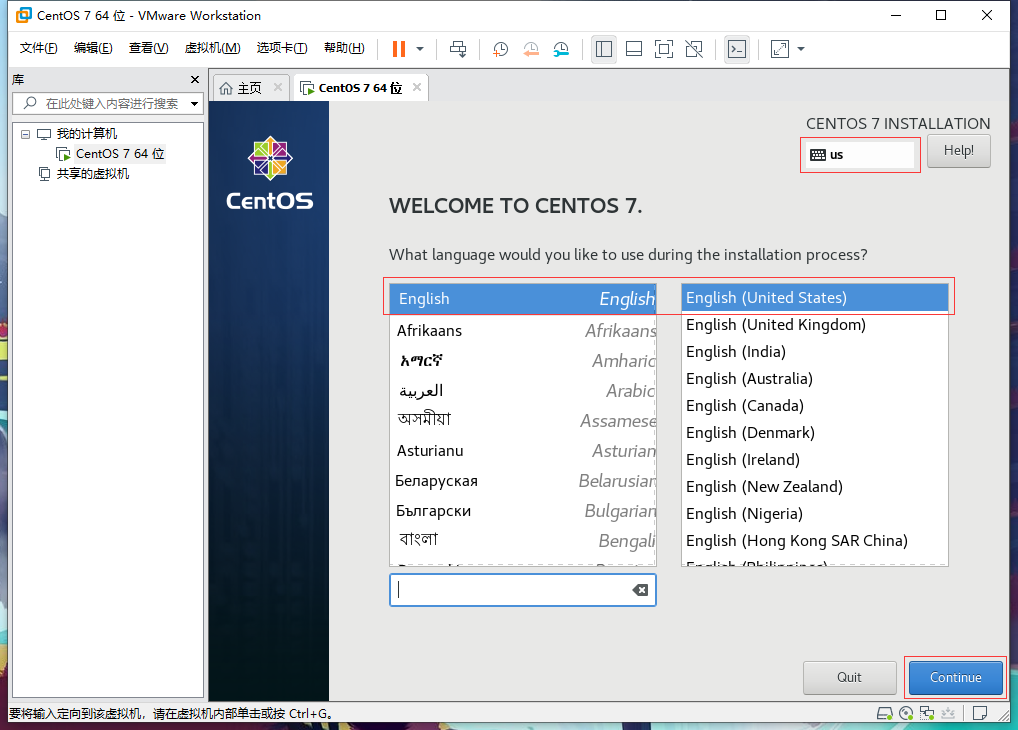Screen dimensions: 1018x730
Task: Open the snapshot manager icon
Action: click(x=561, y=49)
